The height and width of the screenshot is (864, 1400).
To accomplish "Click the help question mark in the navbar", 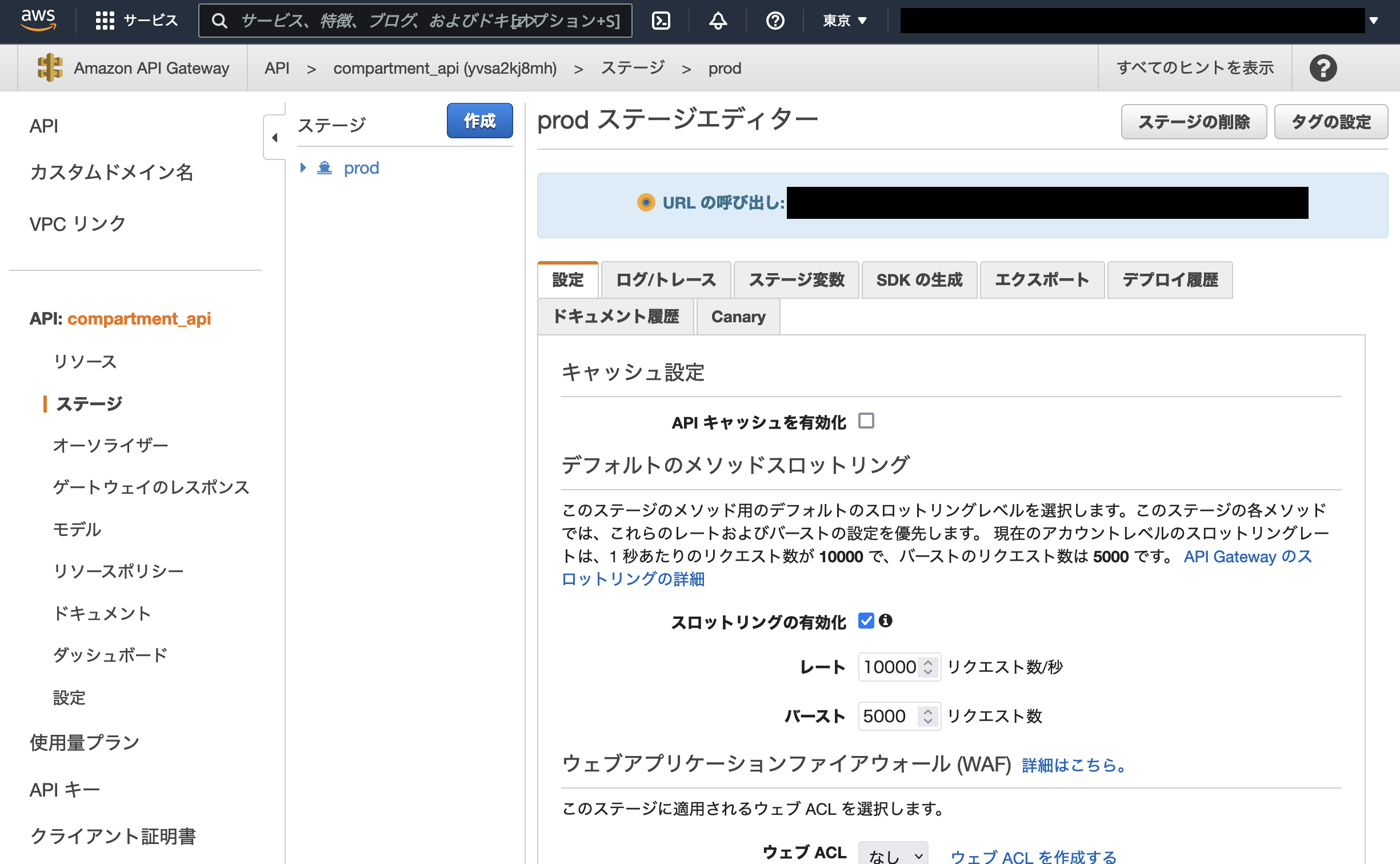I will 775,21.
